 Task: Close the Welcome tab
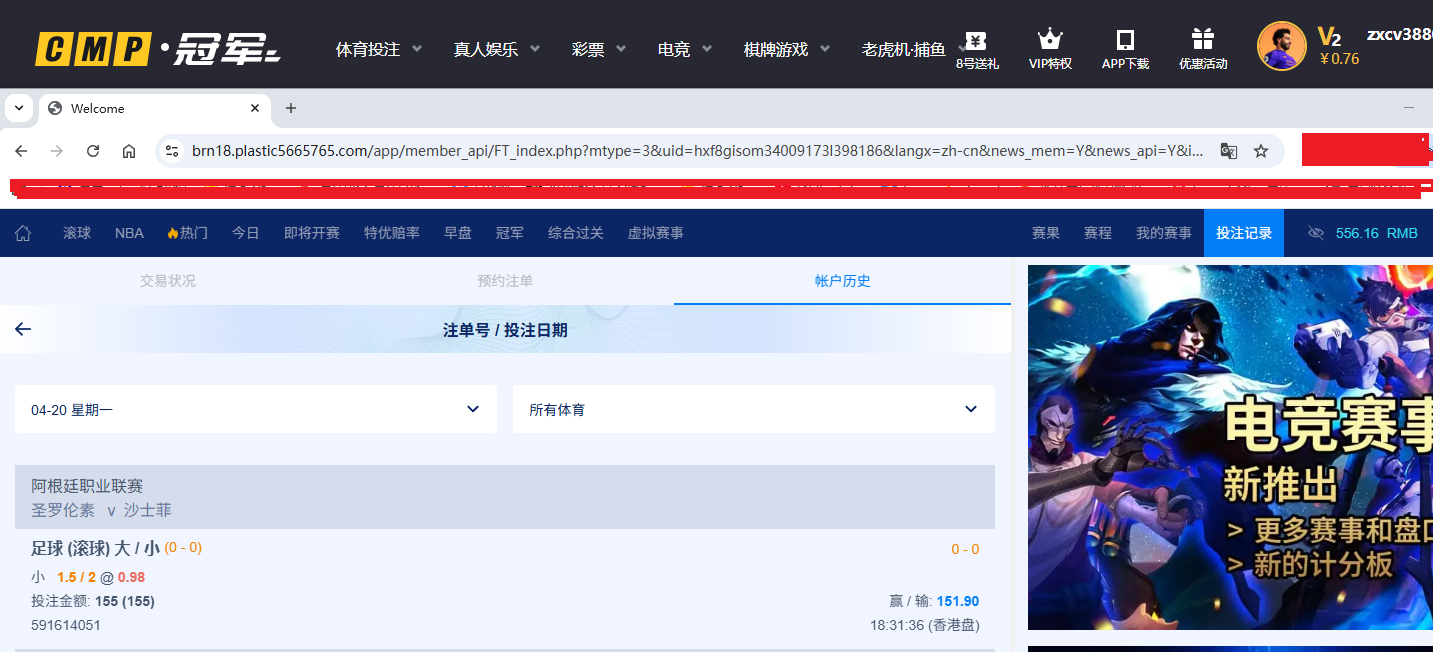255,108
